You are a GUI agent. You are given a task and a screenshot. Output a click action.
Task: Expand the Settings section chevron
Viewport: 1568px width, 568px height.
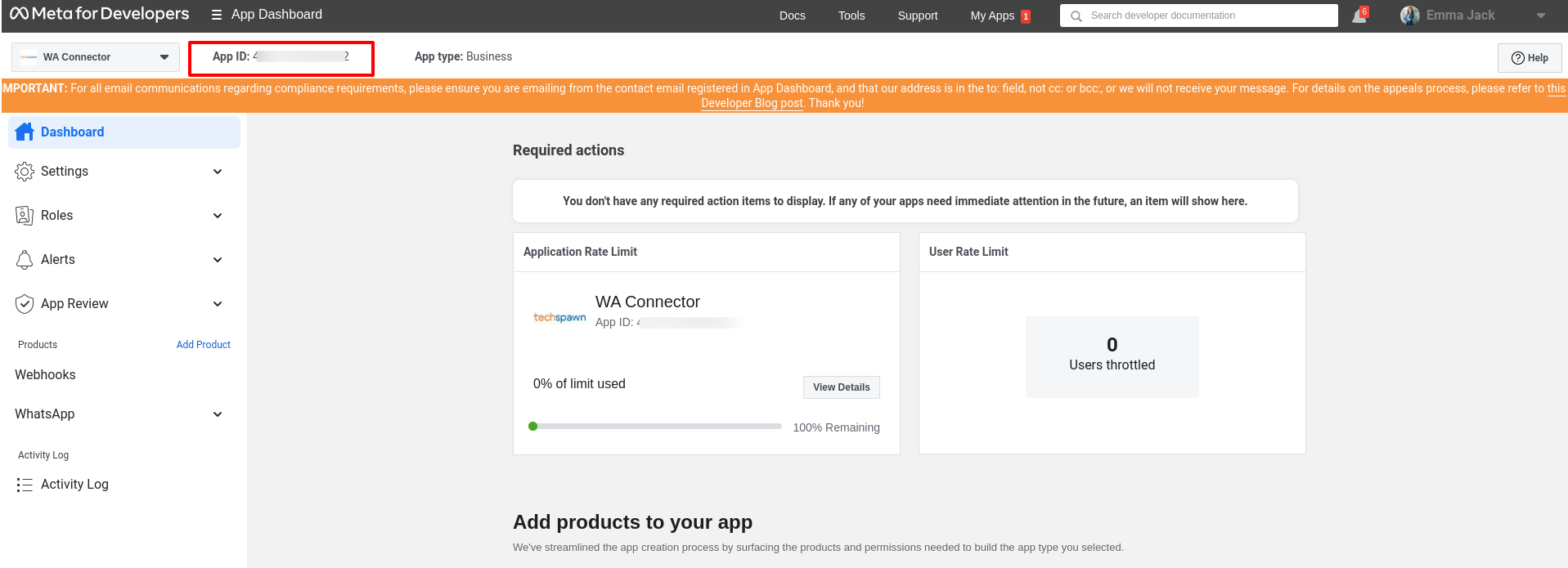click(218, 172)
